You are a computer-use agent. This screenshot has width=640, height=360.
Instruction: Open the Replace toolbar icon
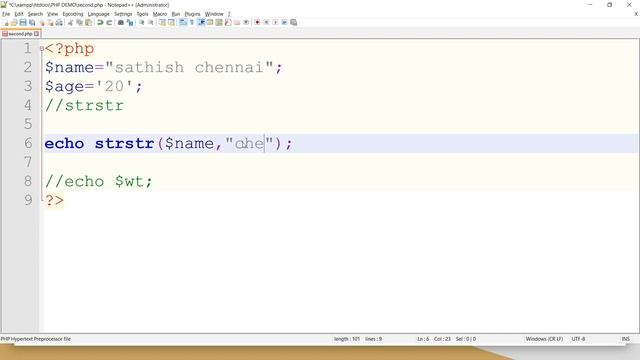coord(130,22)
